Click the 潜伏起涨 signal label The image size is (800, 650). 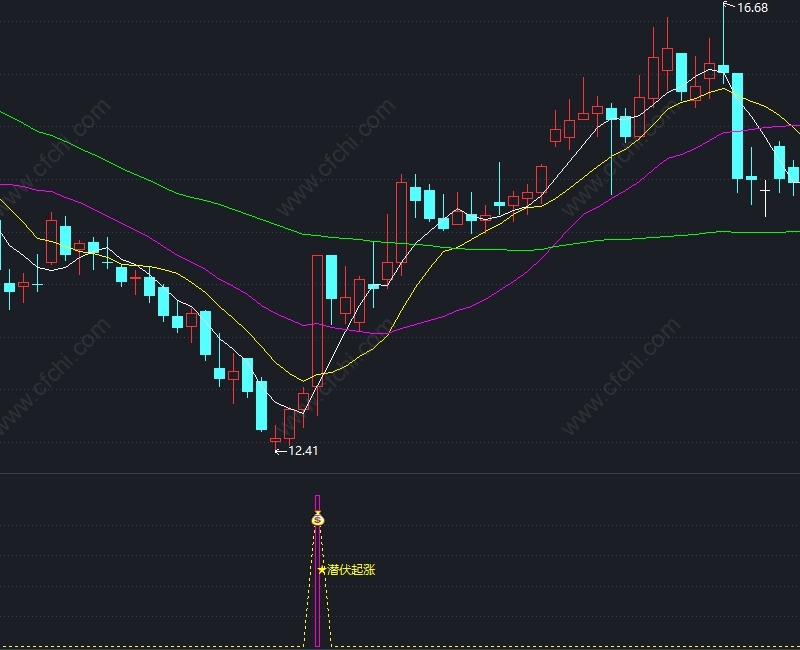click(x=351, y=570)
